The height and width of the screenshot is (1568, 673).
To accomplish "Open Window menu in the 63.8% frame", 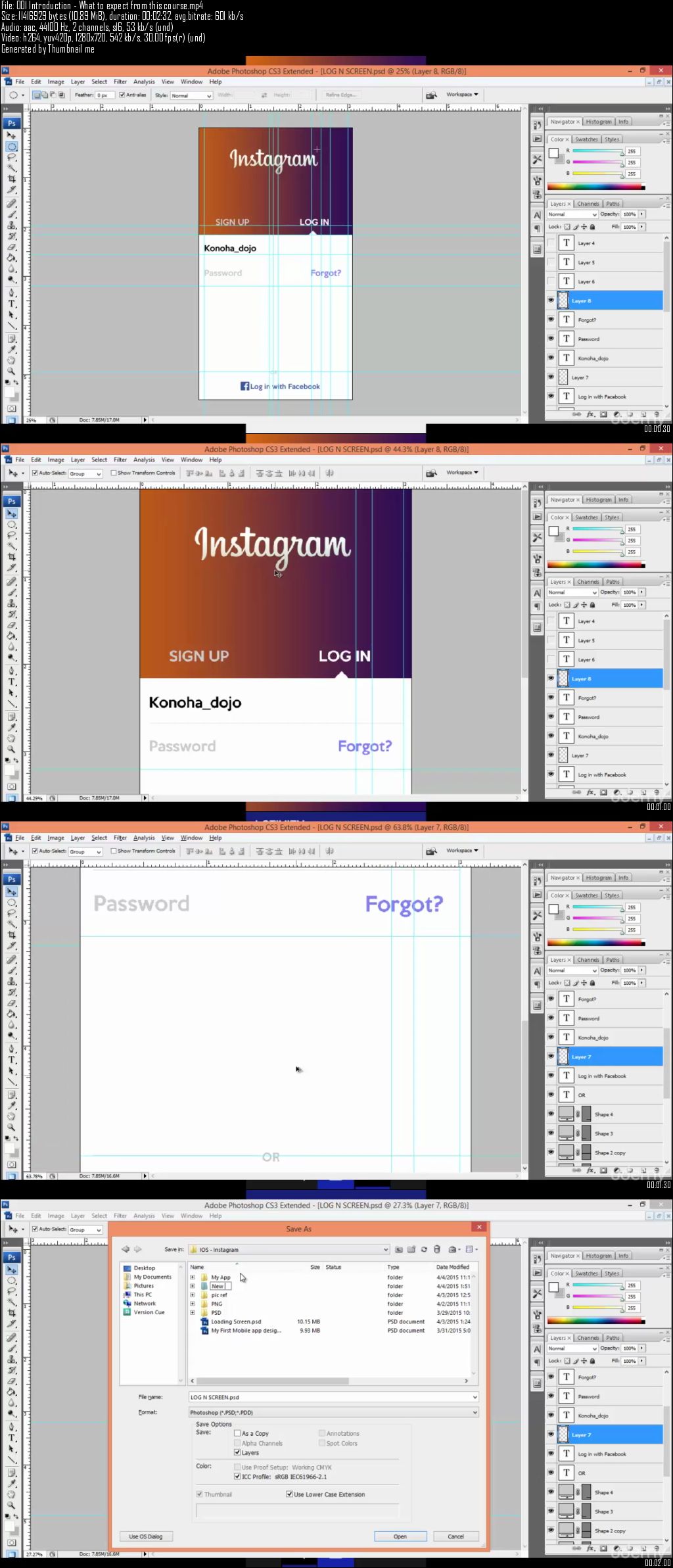I will pyautogui.click(x=191, y=838).
